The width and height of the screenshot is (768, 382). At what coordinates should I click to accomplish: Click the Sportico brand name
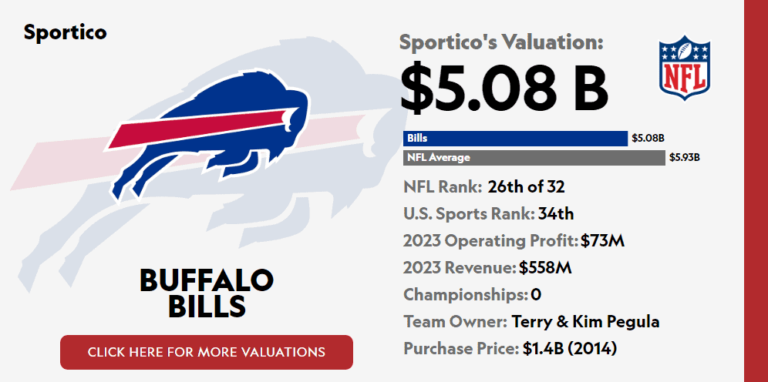click(65, 32)
